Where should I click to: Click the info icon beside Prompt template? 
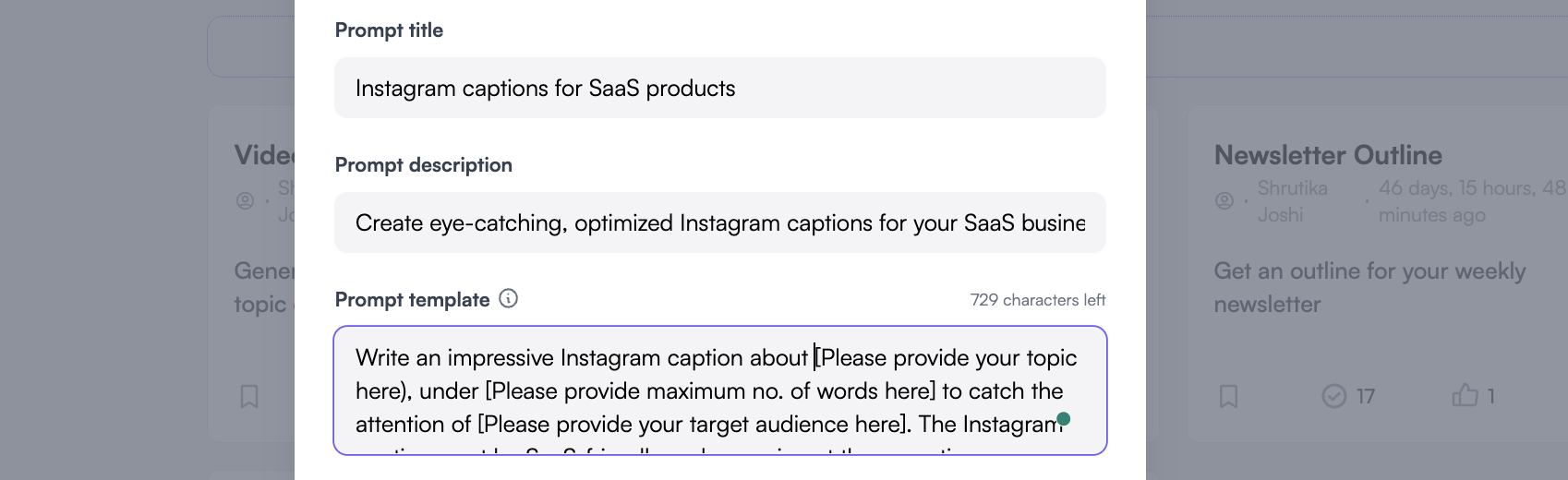(508, 298)
